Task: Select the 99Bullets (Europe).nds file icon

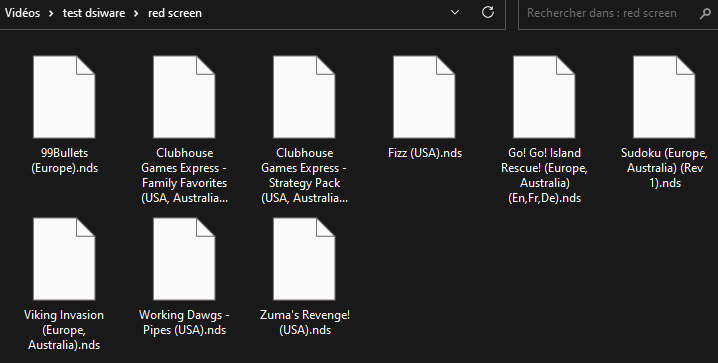Action: [64, 97]
